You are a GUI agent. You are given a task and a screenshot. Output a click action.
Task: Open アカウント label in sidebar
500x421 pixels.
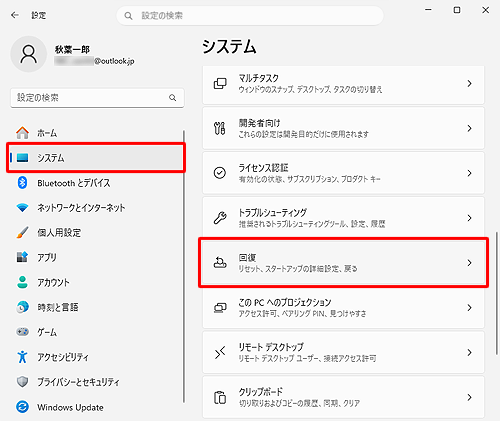(53, 282)
